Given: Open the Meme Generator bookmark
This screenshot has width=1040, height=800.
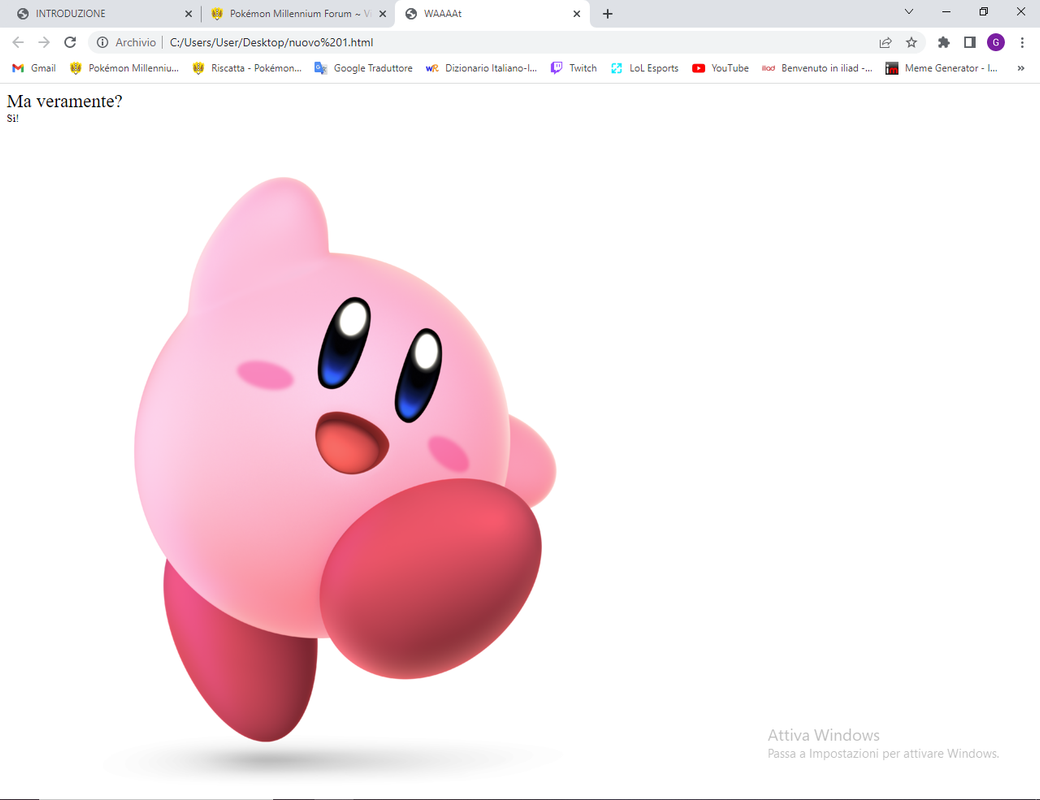Looking at the screenshot, I should coord(942,68).
